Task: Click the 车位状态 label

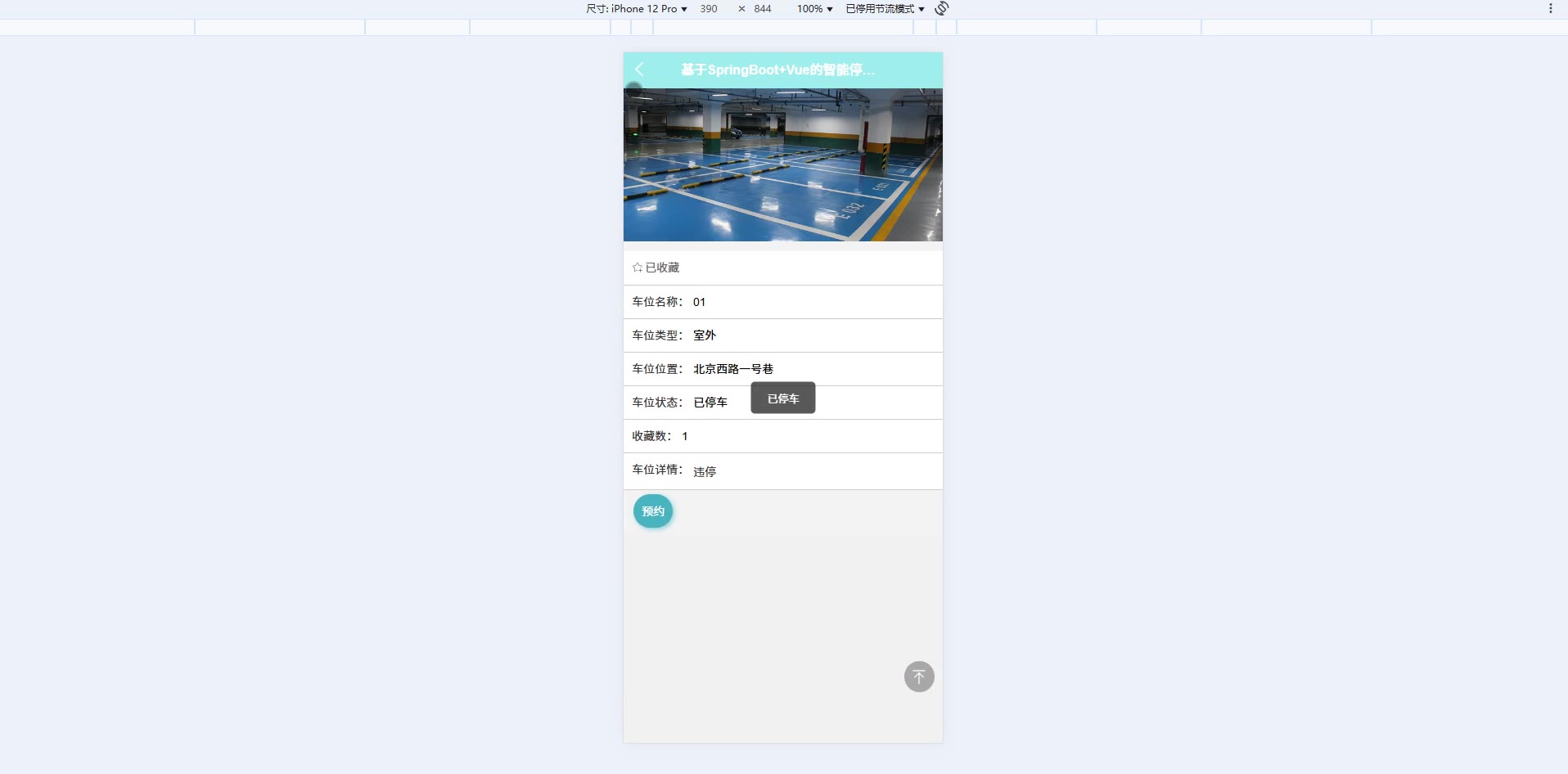Action: tap(657, 403)
